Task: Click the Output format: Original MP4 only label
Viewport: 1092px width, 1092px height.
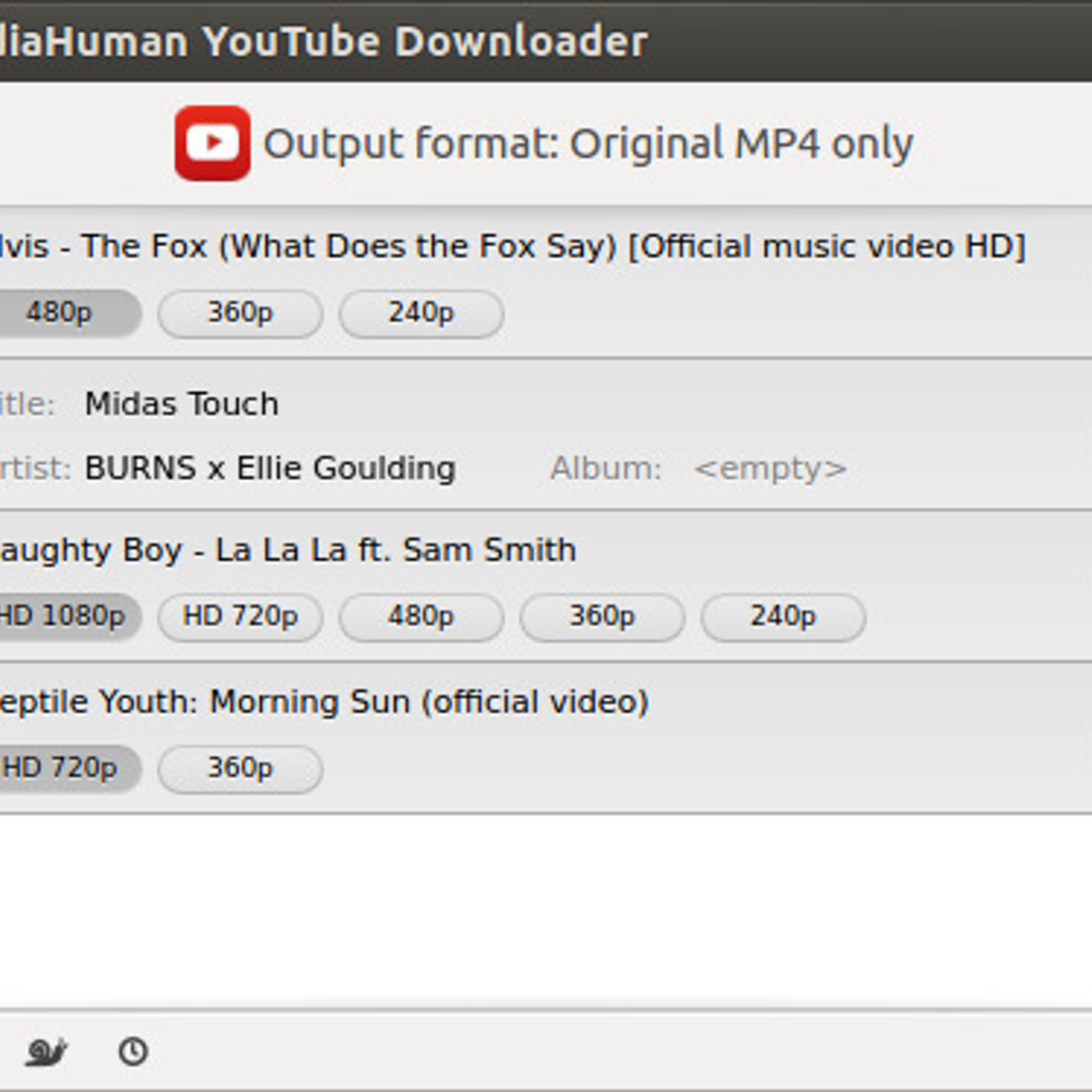Action: 588,145
